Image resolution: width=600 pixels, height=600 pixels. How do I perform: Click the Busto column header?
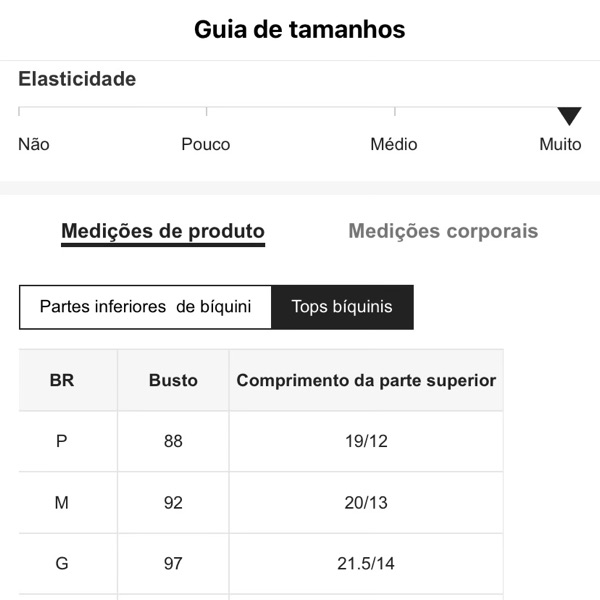click(x=173, y=380)
